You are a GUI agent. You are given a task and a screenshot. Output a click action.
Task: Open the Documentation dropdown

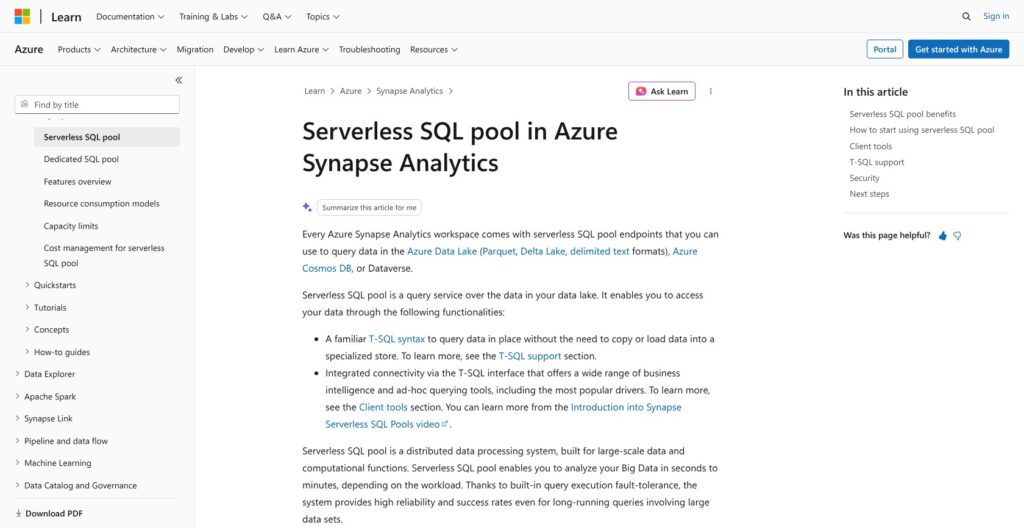pyautogui.click(x=130, y=16)
